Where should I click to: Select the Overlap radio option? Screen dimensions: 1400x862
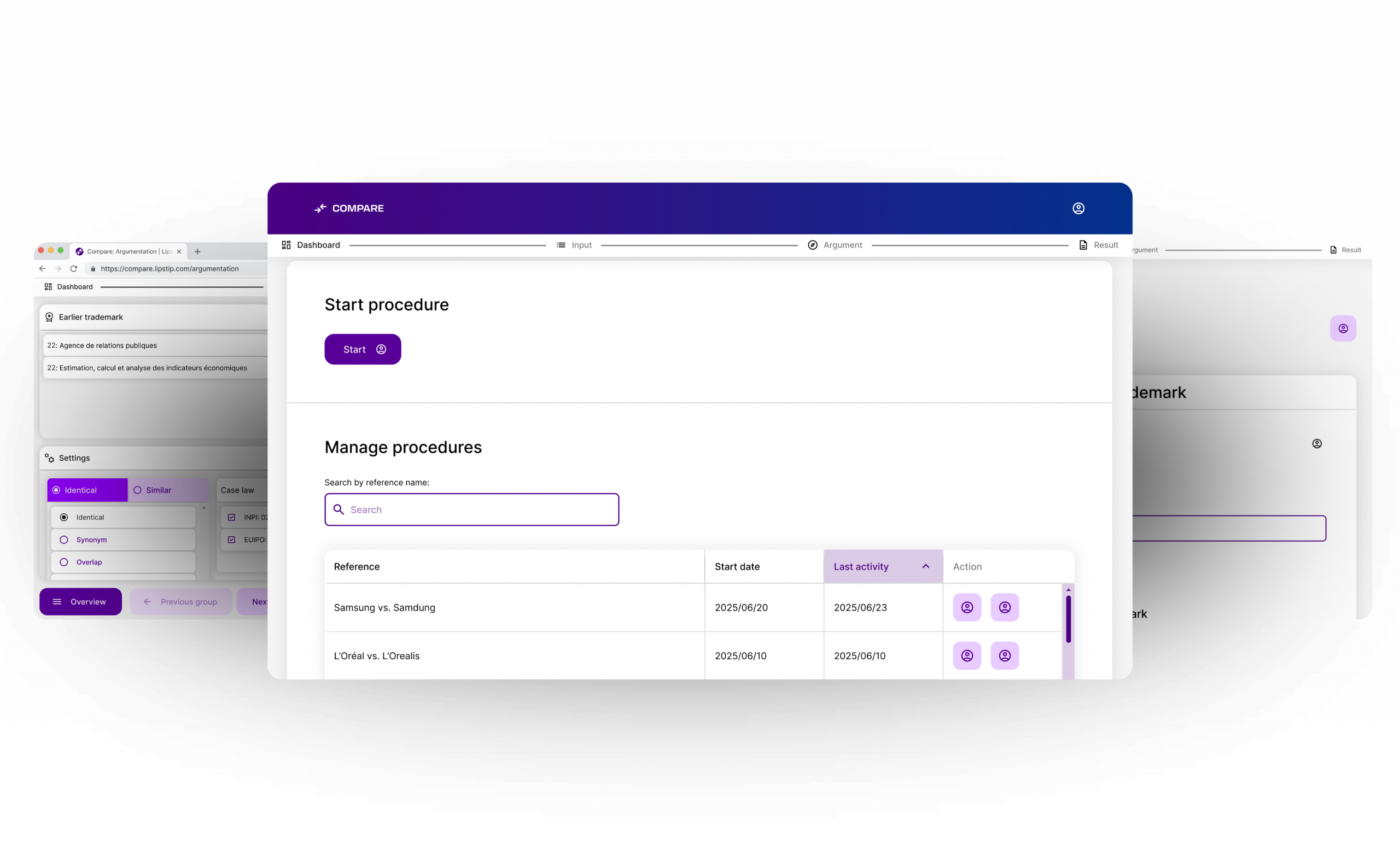[x=64, y=562]
